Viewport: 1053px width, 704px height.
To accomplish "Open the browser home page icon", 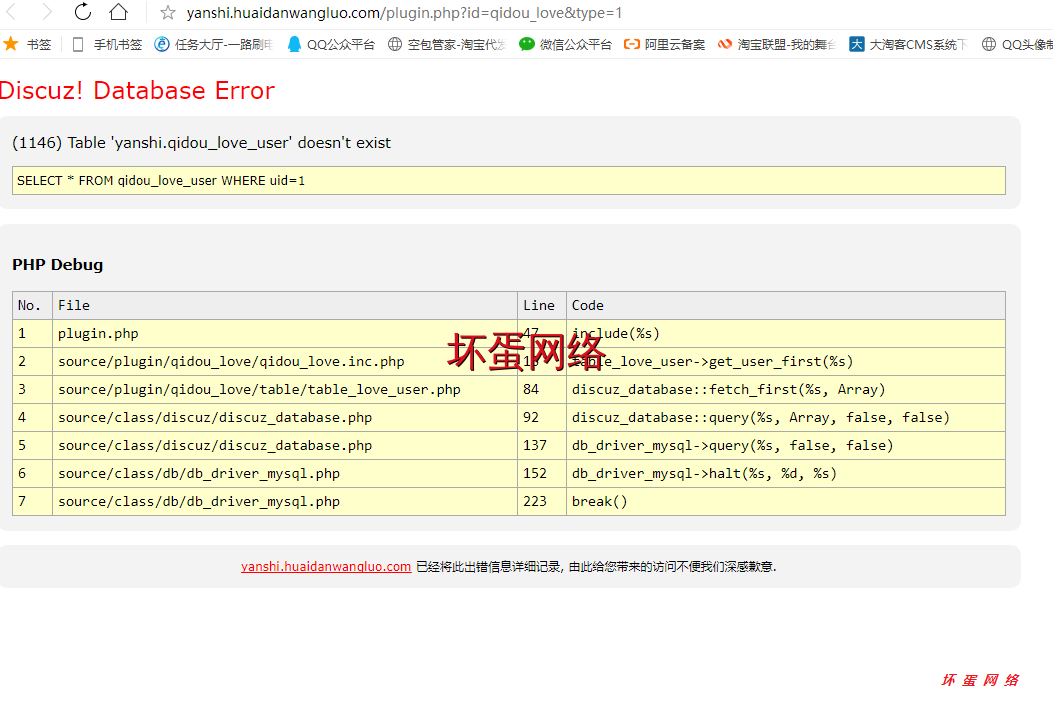I will click(118, 11).
